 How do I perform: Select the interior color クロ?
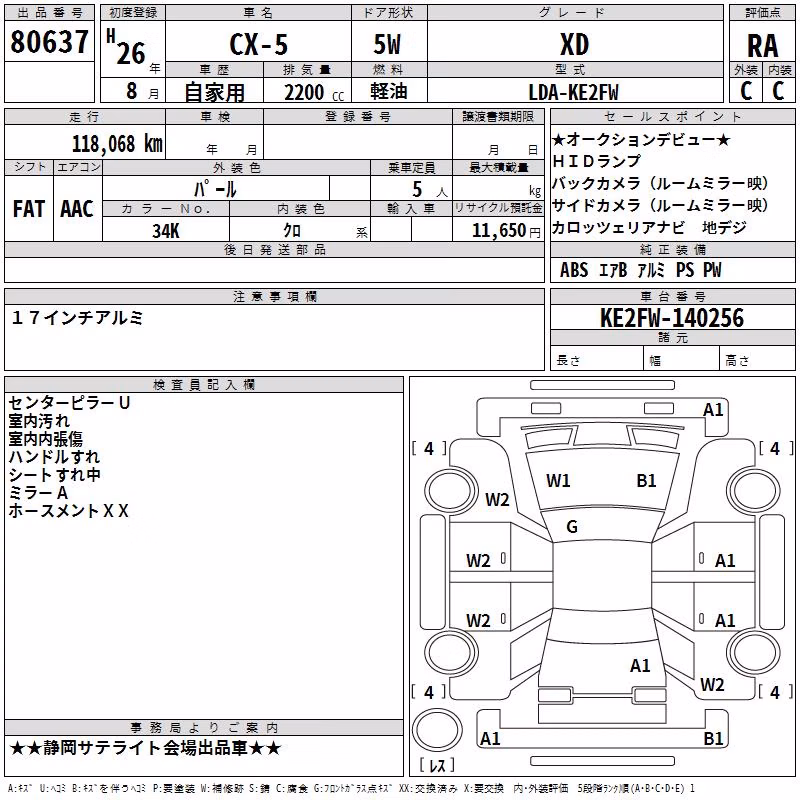(292, 231)
